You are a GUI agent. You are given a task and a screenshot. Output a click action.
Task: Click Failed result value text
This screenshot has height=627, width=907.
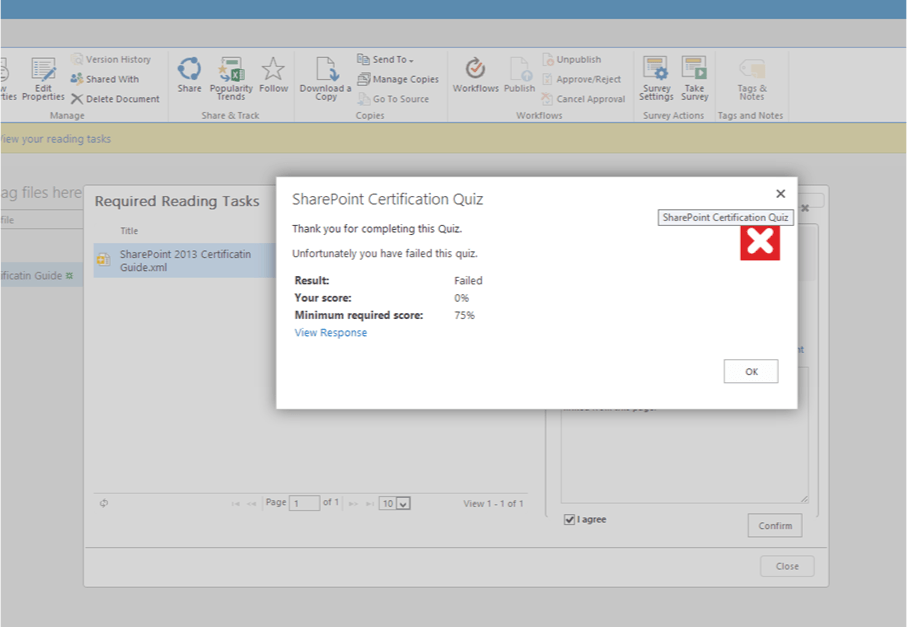(x=468, y=281)
